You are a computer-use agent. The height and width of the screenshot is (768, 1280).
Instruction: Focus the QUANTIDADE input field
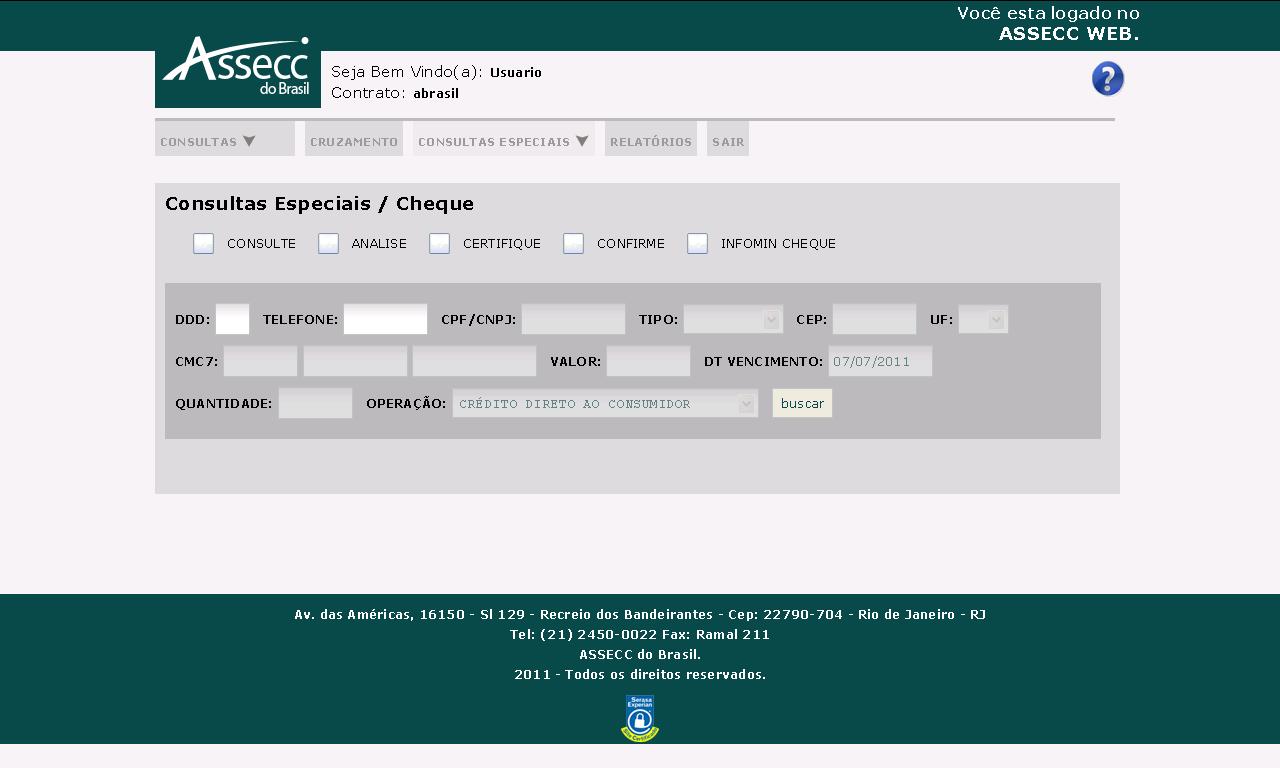315,403
